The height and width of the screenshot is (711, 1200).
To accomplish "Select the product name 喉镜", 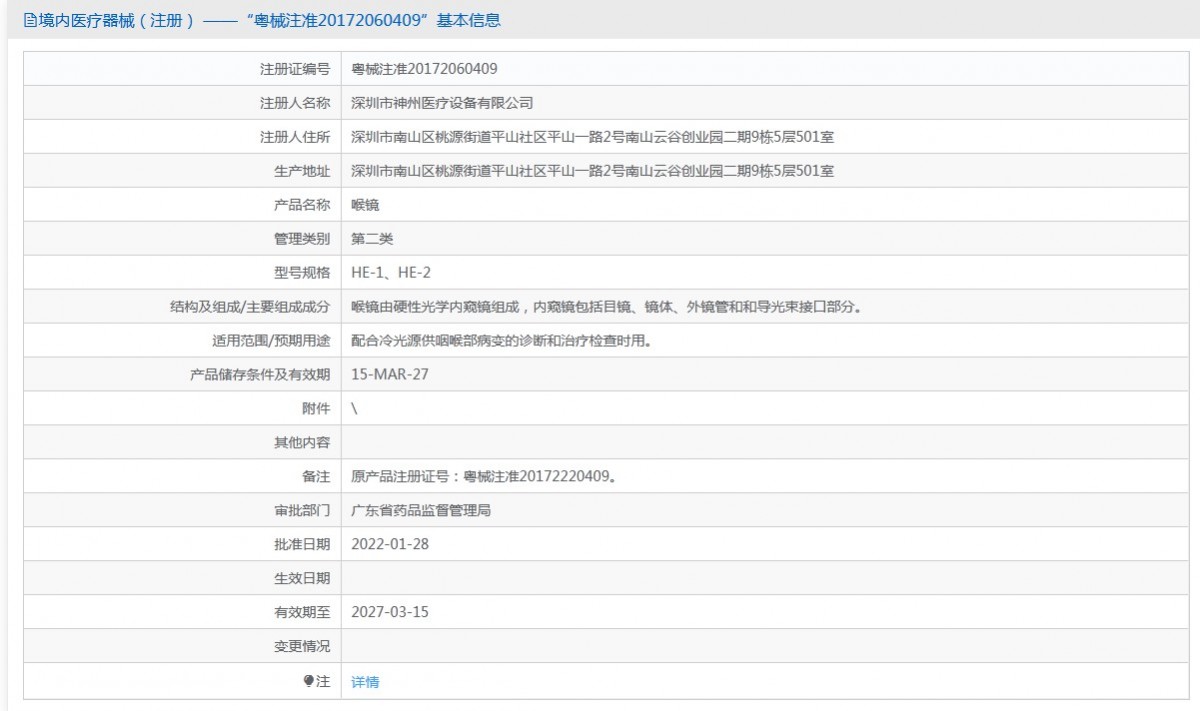I will pos(365,205).
